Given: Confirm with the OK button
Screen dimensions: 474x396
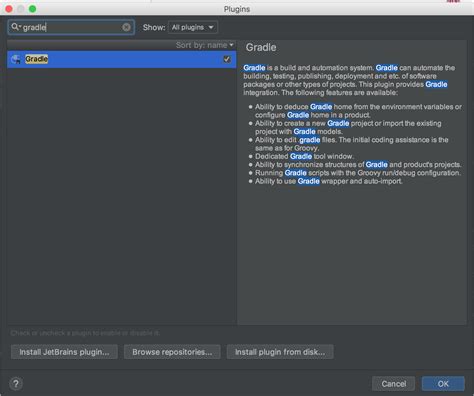Looking at the screenshot, I should click(443, 384).
